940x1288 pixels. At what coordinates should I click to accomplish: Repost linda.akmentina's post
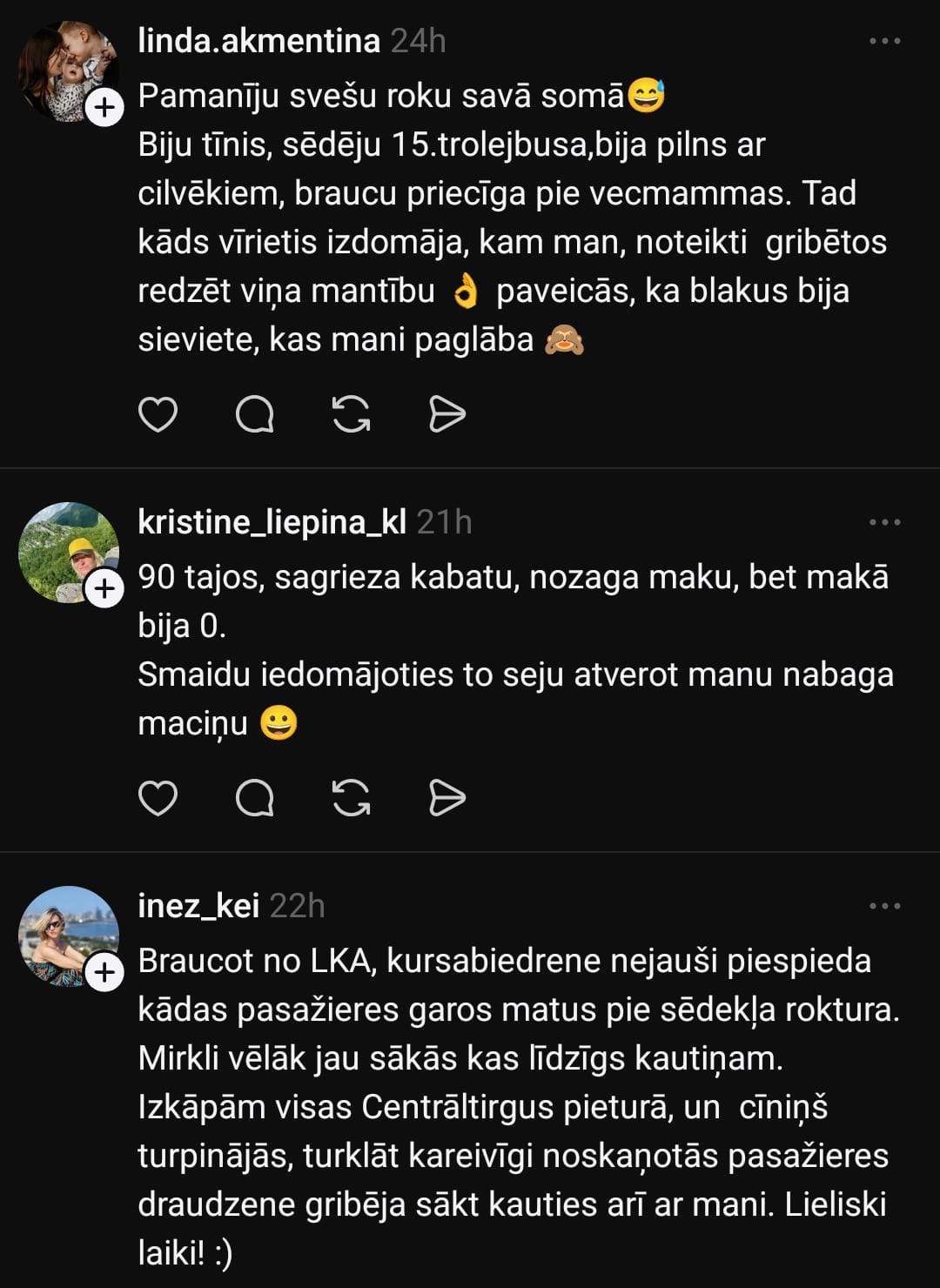click(352, 414)
